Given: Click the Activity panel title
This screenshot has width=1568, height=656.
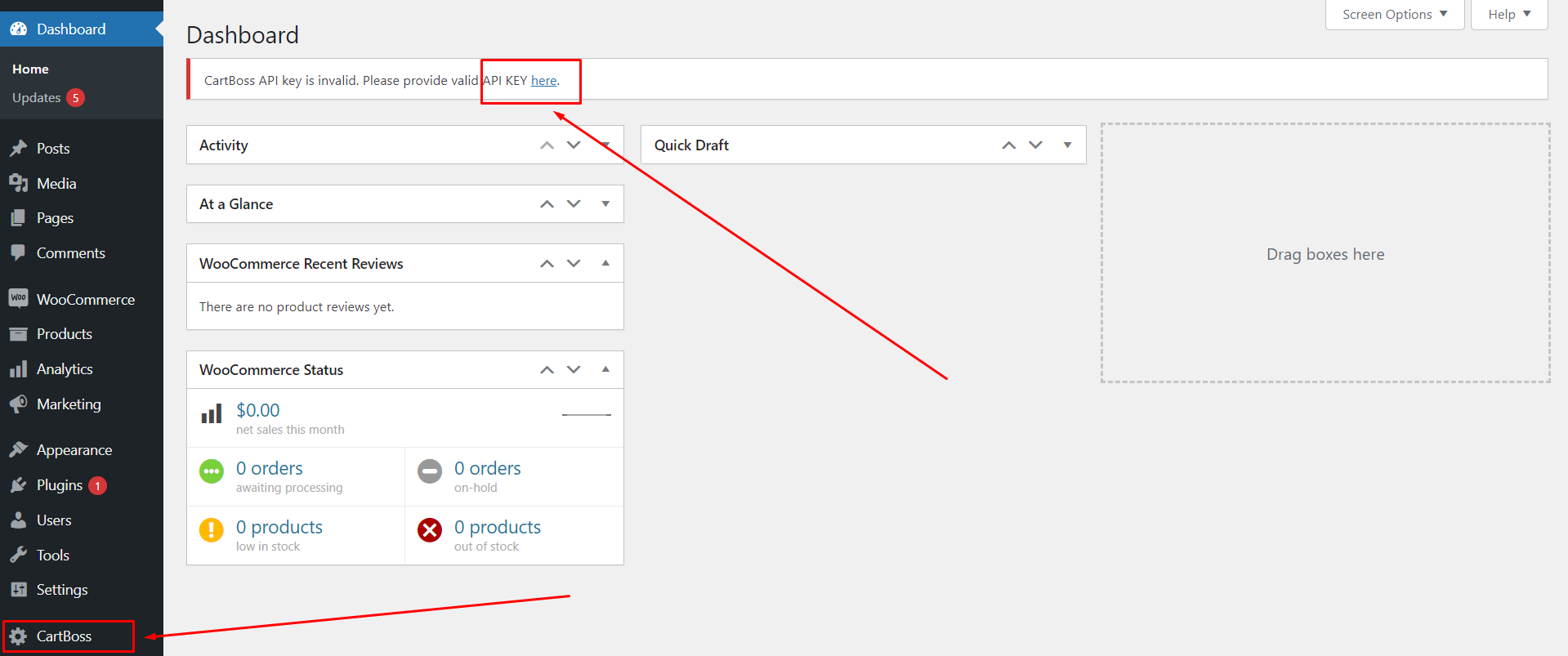Looking at the screenshot, I should pos(224,145).
